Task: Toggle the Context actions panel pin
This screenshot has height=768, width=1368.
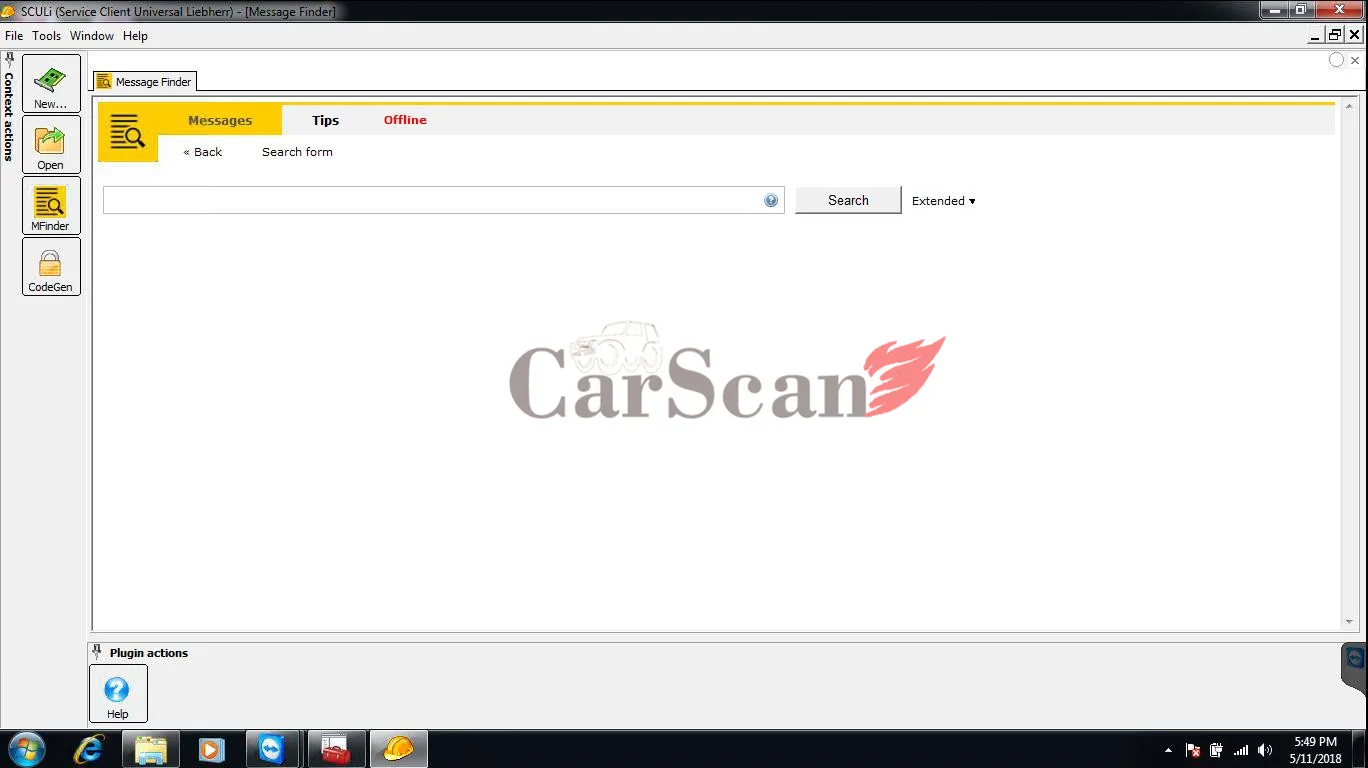Action: click(9, 60)
